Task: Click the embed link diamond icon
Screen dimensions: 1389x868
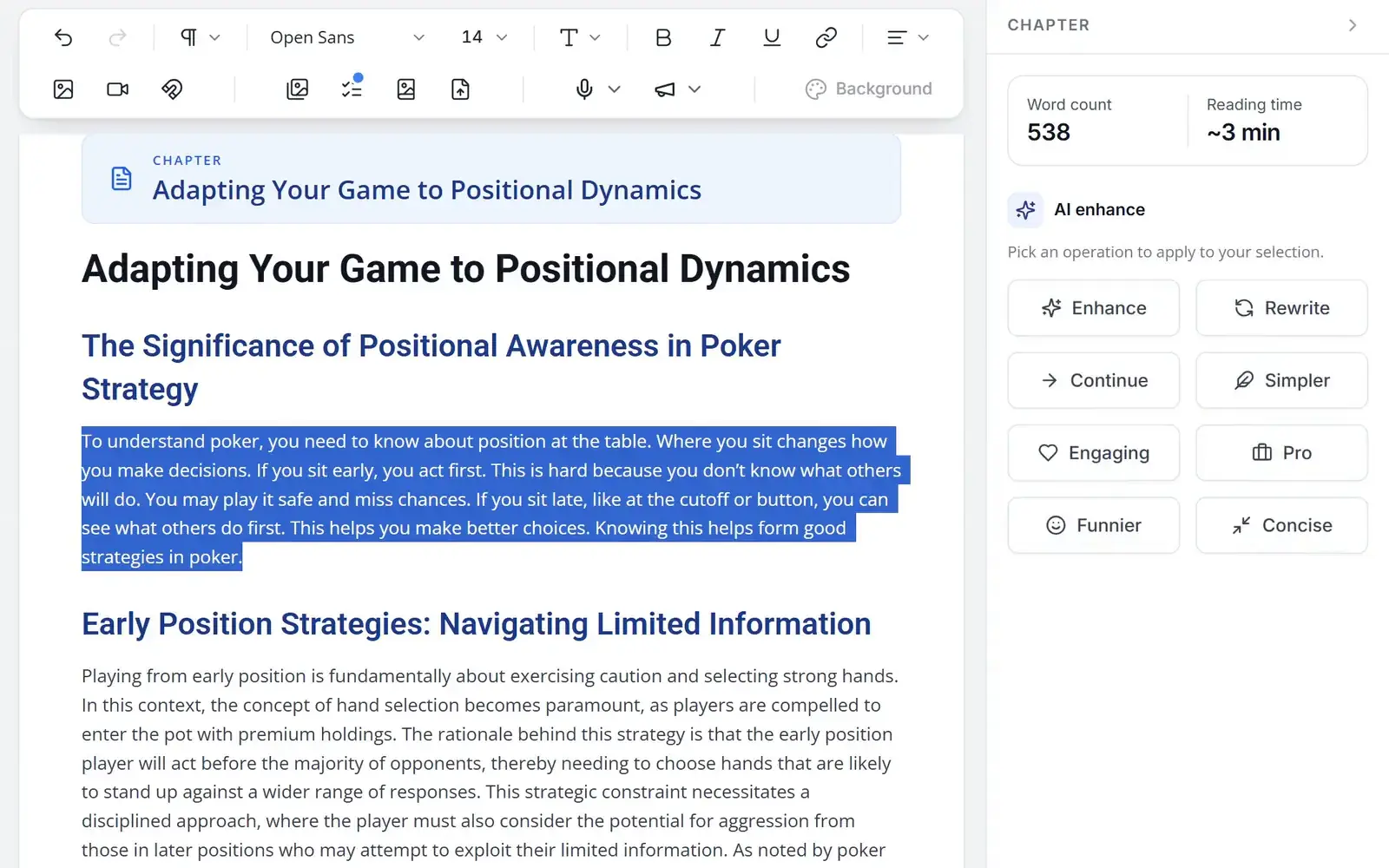Action: click(172, 89)
